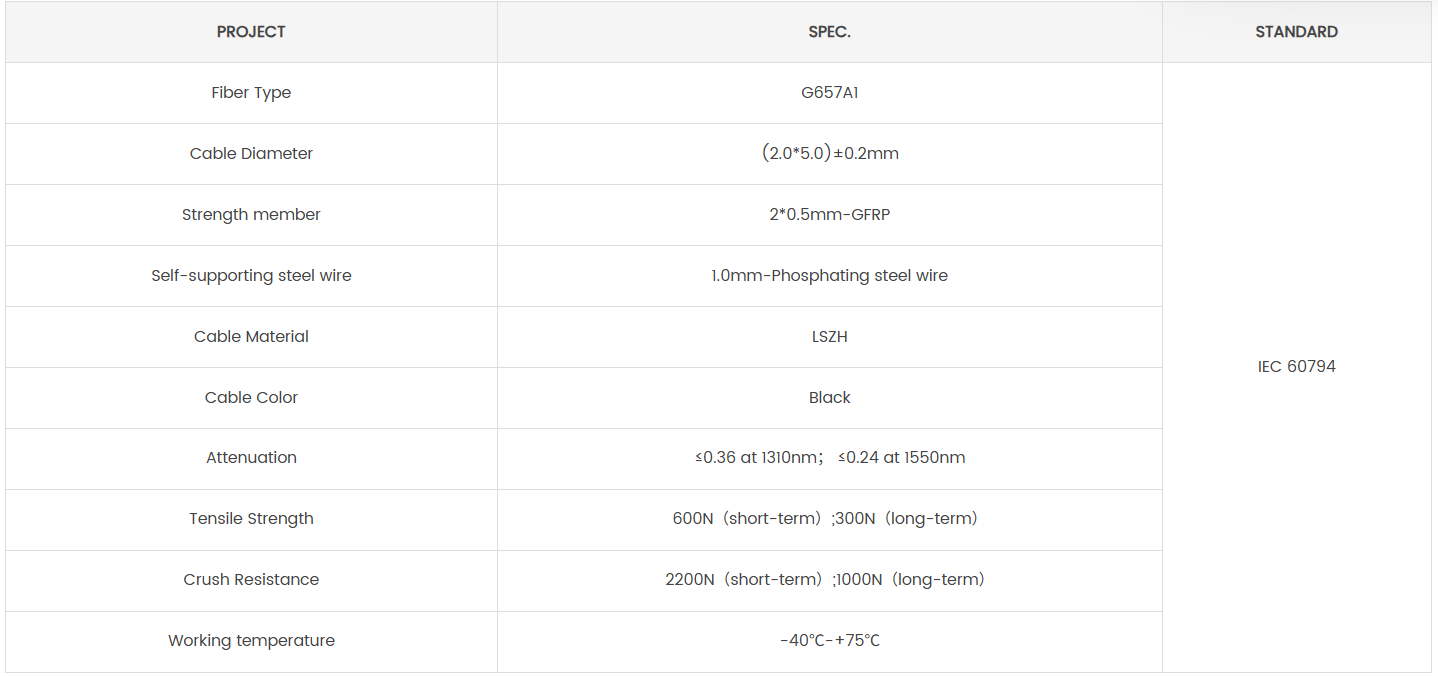
Task: Click the -40℃-+75℃ working temperature value
Action: [x=829, y=641]
